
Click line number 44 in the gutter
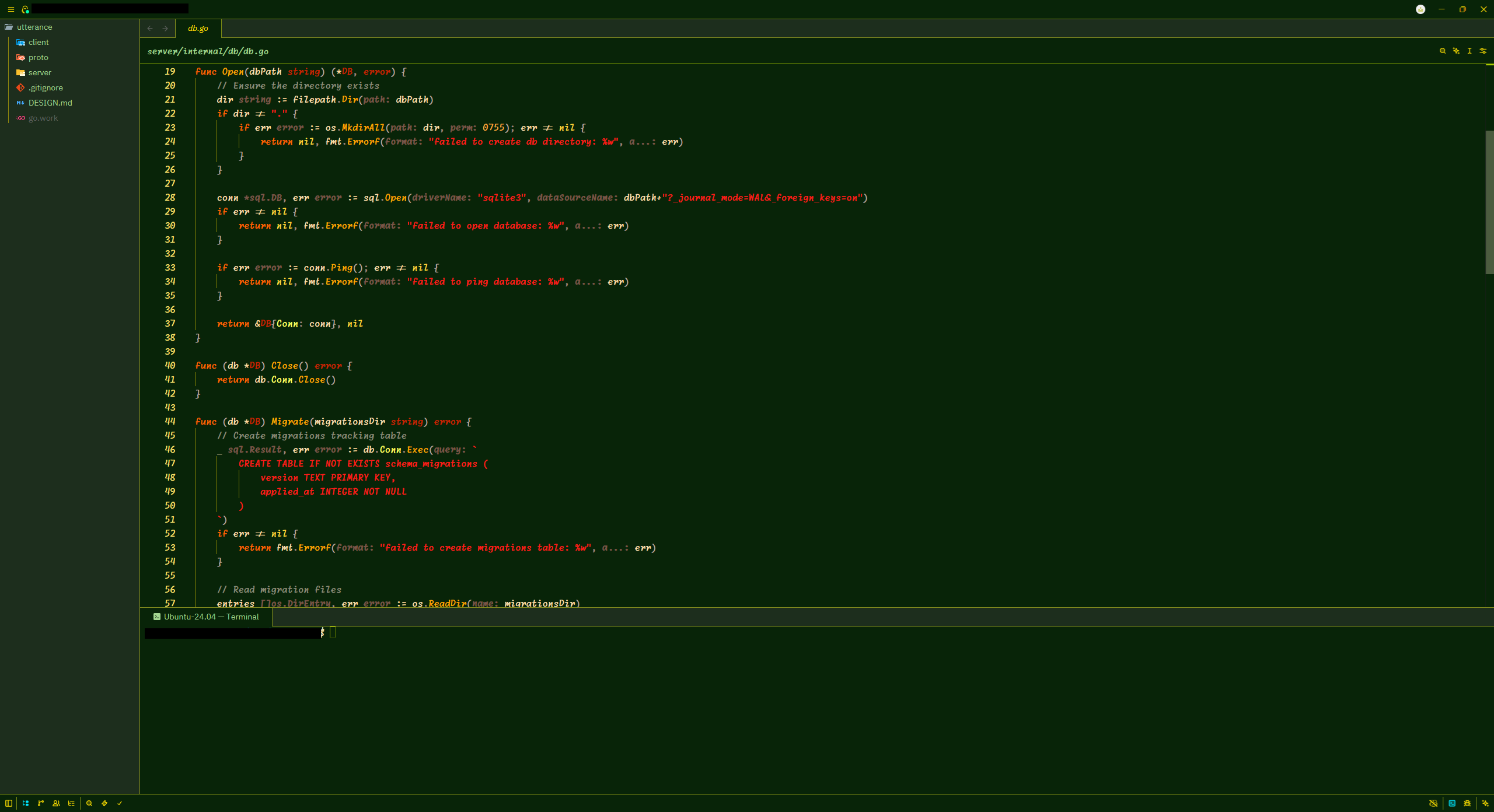pos(170,421)
